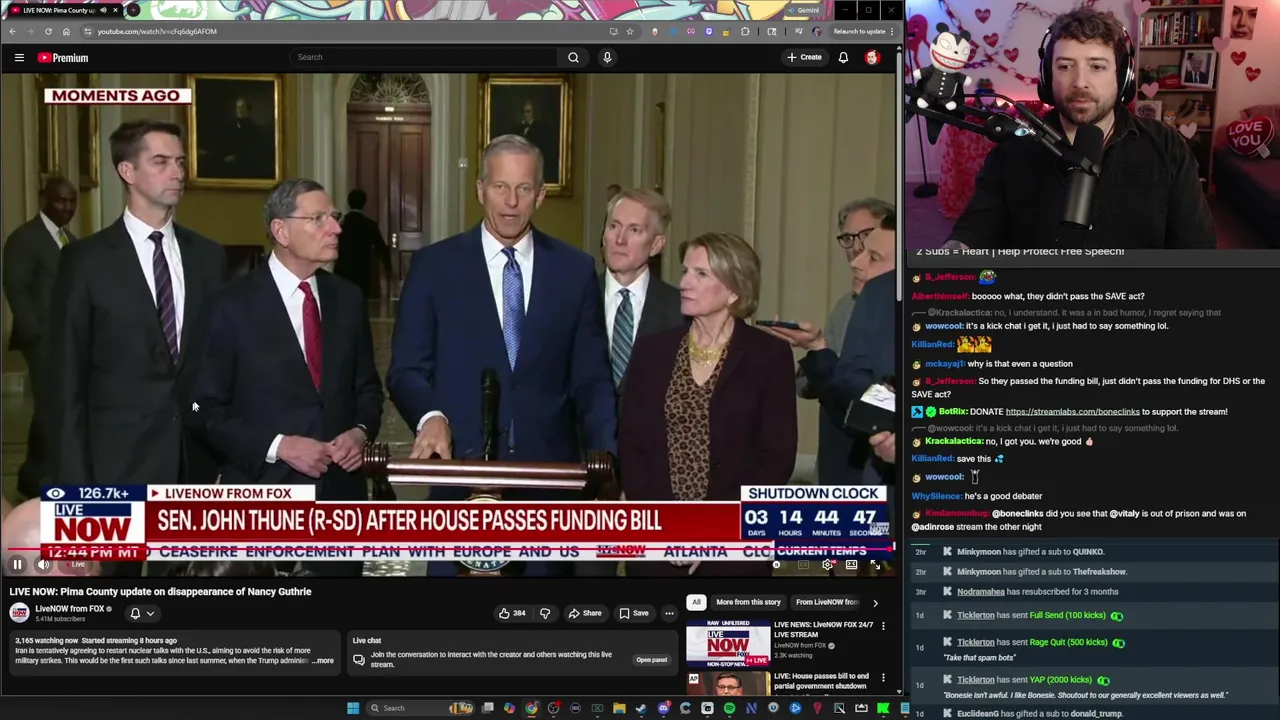This screenshot has height=720, width=1280.
Task: Share the live video
Action: (x=585, y=613)
